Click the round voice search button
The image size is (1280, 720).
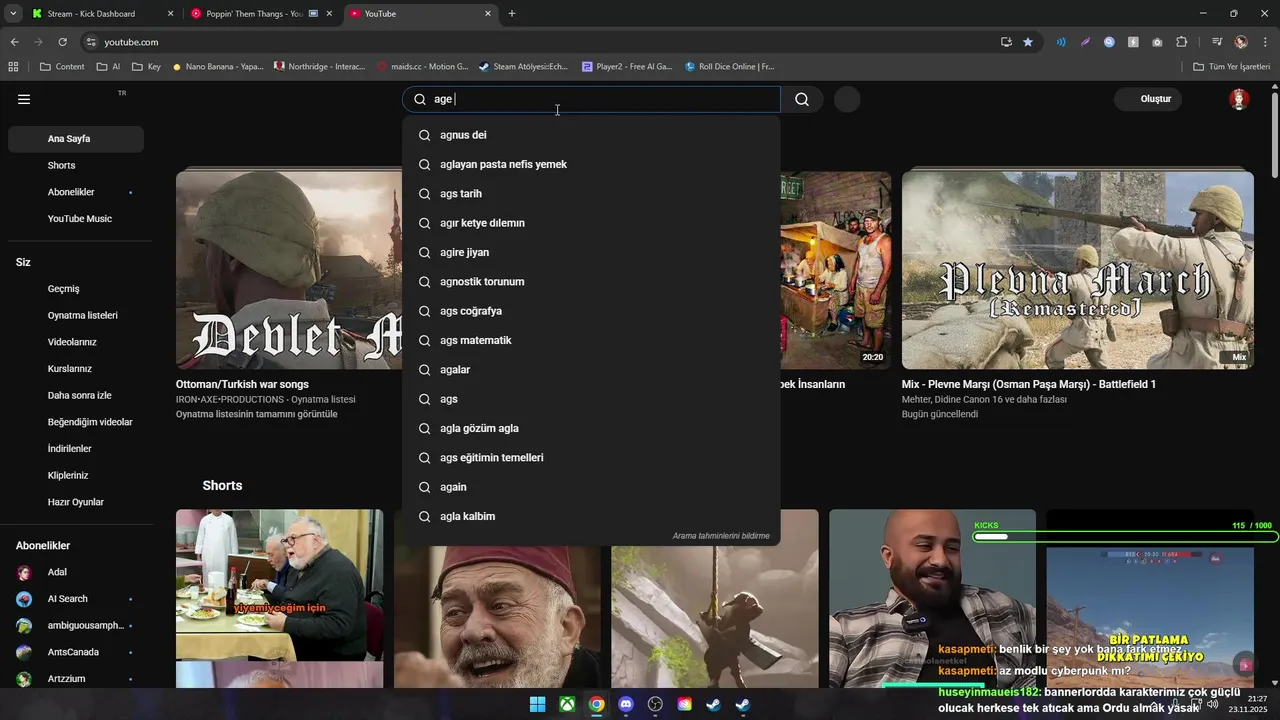[x=847, y=99]
